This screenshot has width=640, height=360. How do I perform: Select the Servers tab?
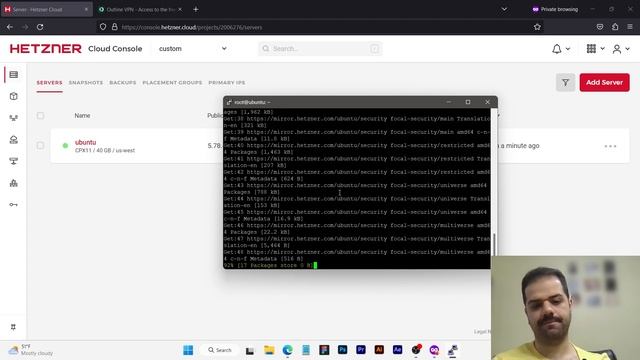point(49,82)
